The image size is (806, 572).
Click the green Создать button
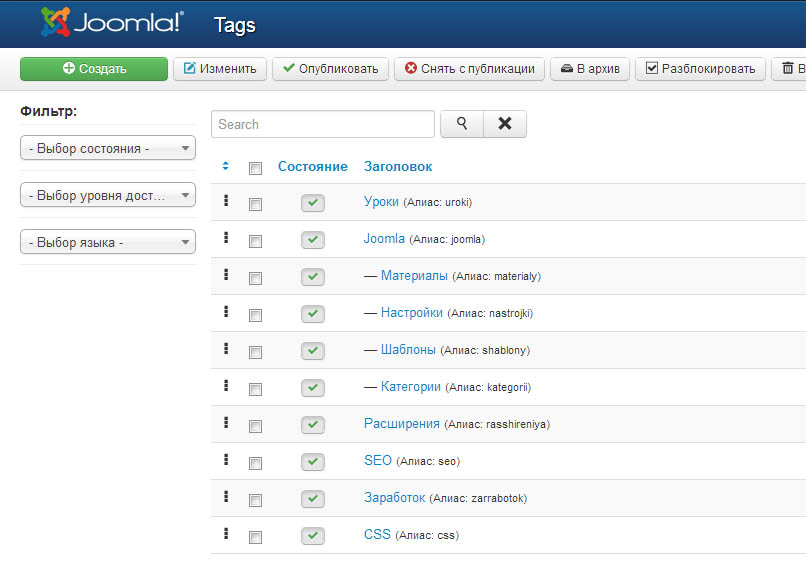point(94,69)
